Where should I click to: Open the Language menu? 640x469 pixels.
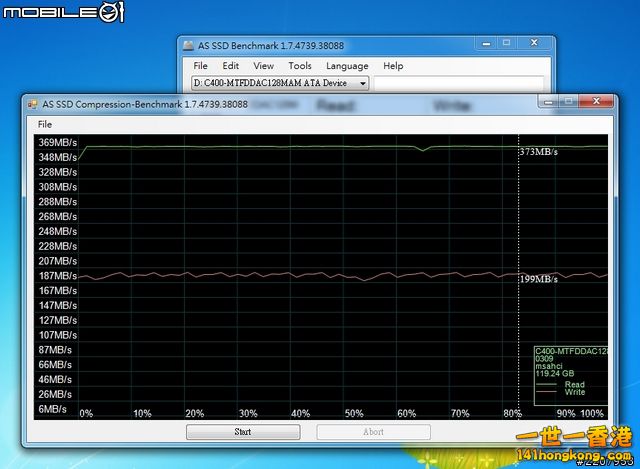point(347,66)
